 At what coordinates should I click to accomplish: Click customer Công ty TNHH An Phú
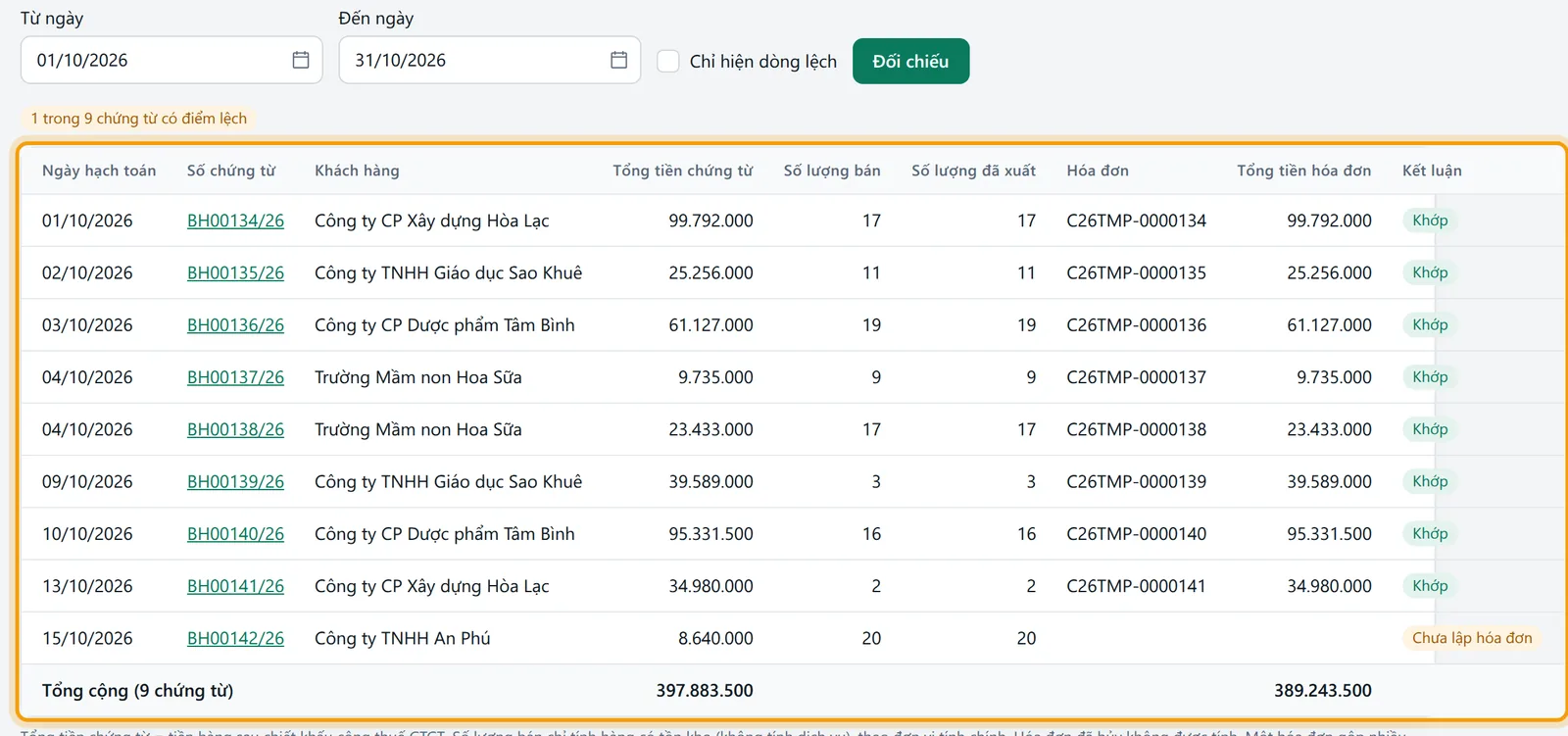[x=402, y=638]
